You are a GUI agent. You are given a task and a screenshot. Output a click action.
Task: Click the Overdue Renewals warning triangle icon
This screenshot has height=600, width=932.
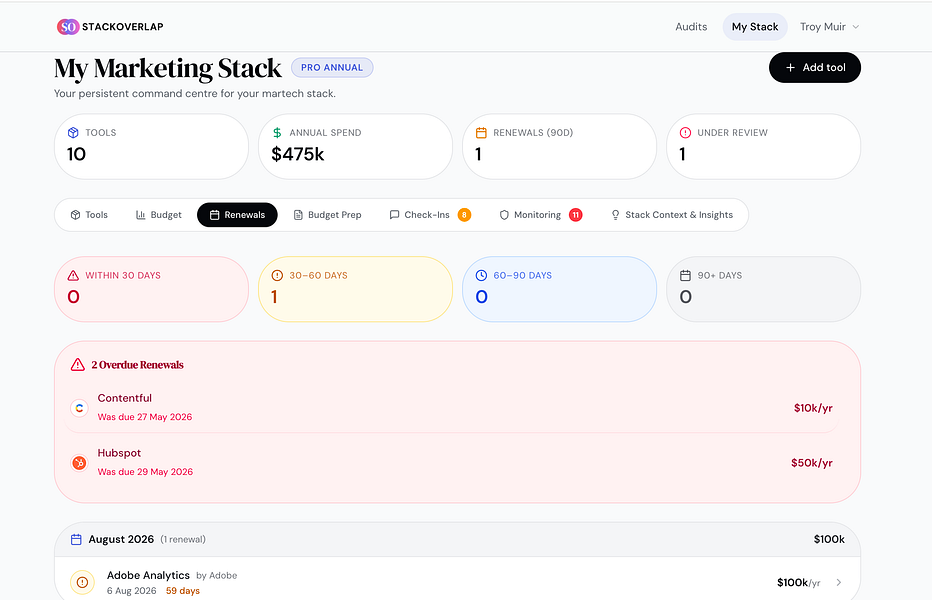(x=78, y=365)
